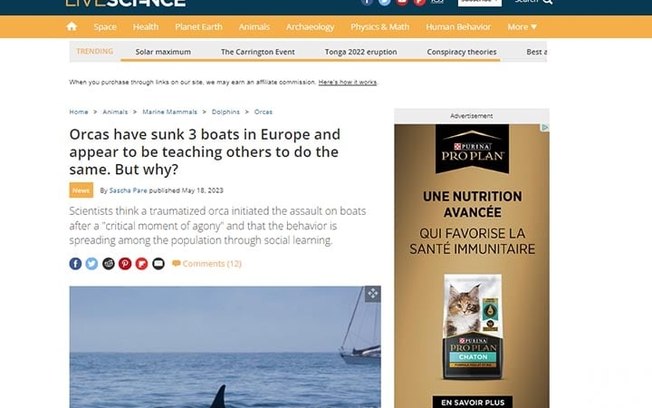Expand the orca photo to fullscreen
652x408 pixels.
pyautogui.click(x=373, y=294)
